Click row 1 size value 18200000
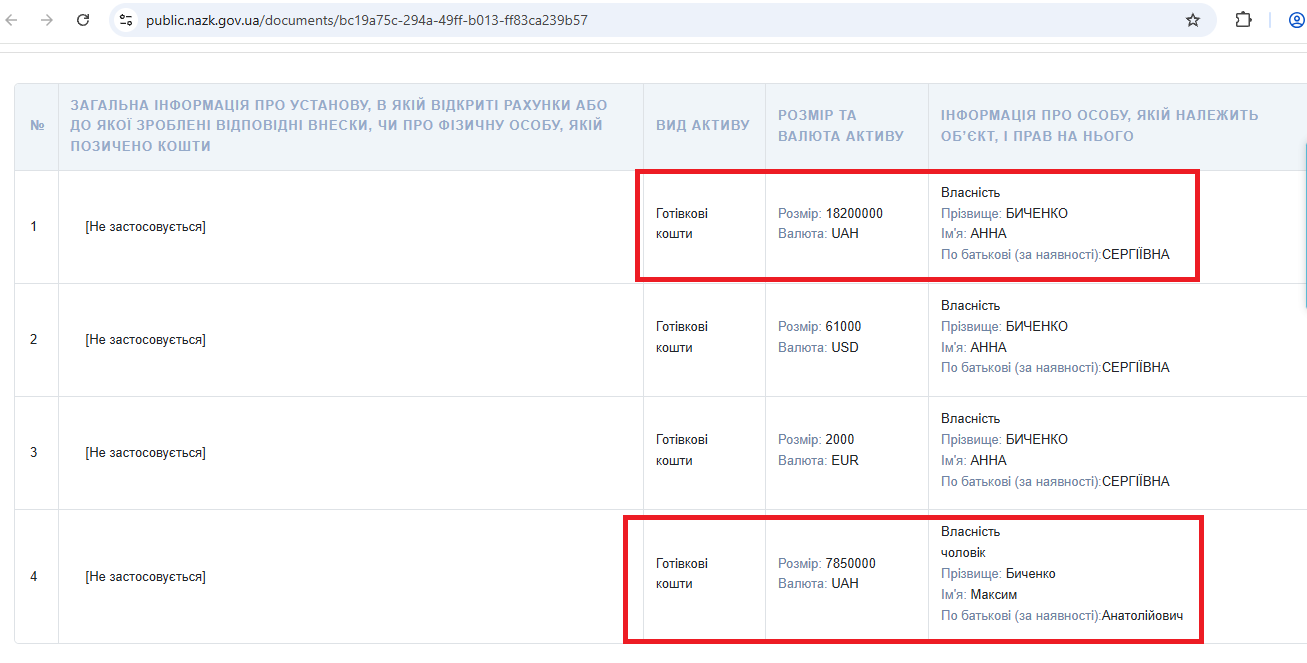Screen dimensions: 1307x663 (x=854, y=213)
